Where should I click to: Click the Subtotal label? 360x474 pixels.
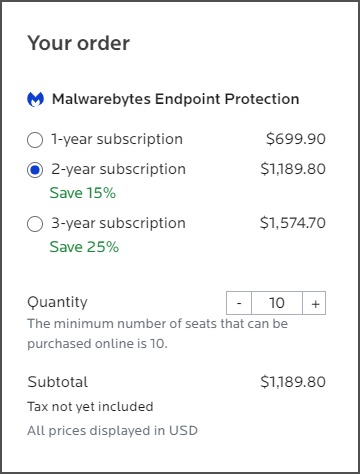pos(58,382)
